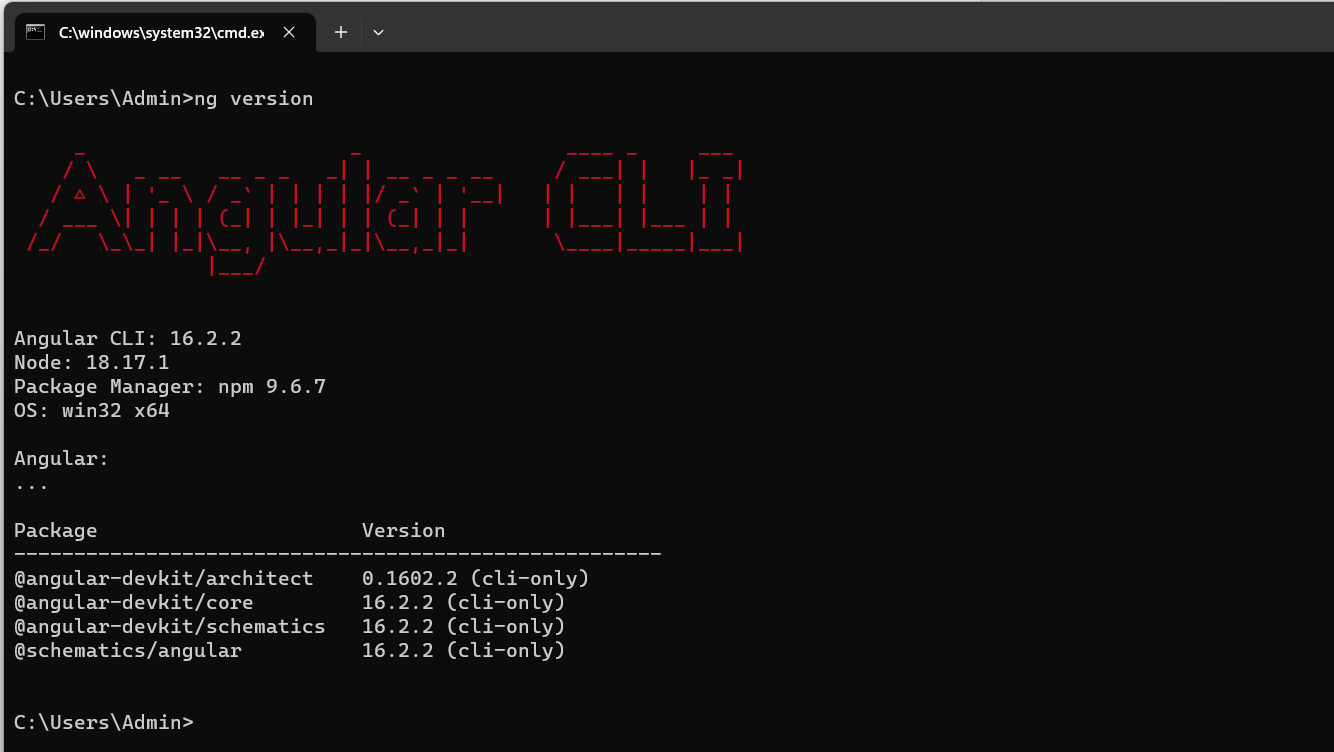1334x752 pixels.
Task: Click version '0.1602.2 (cli-only)'
Action: (476, 579)
